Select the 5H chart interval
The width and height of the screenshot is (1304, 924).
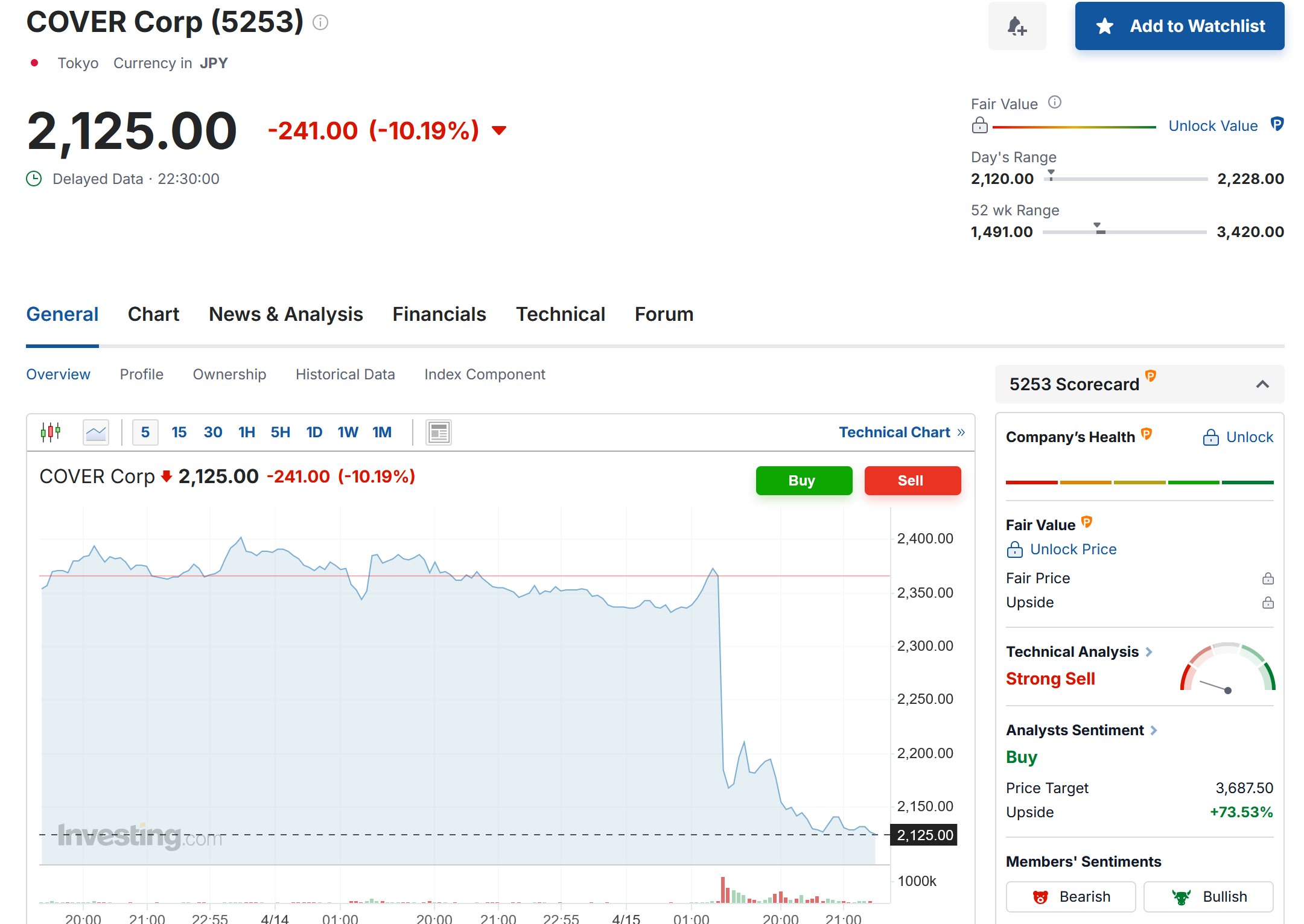coord(281,432)
